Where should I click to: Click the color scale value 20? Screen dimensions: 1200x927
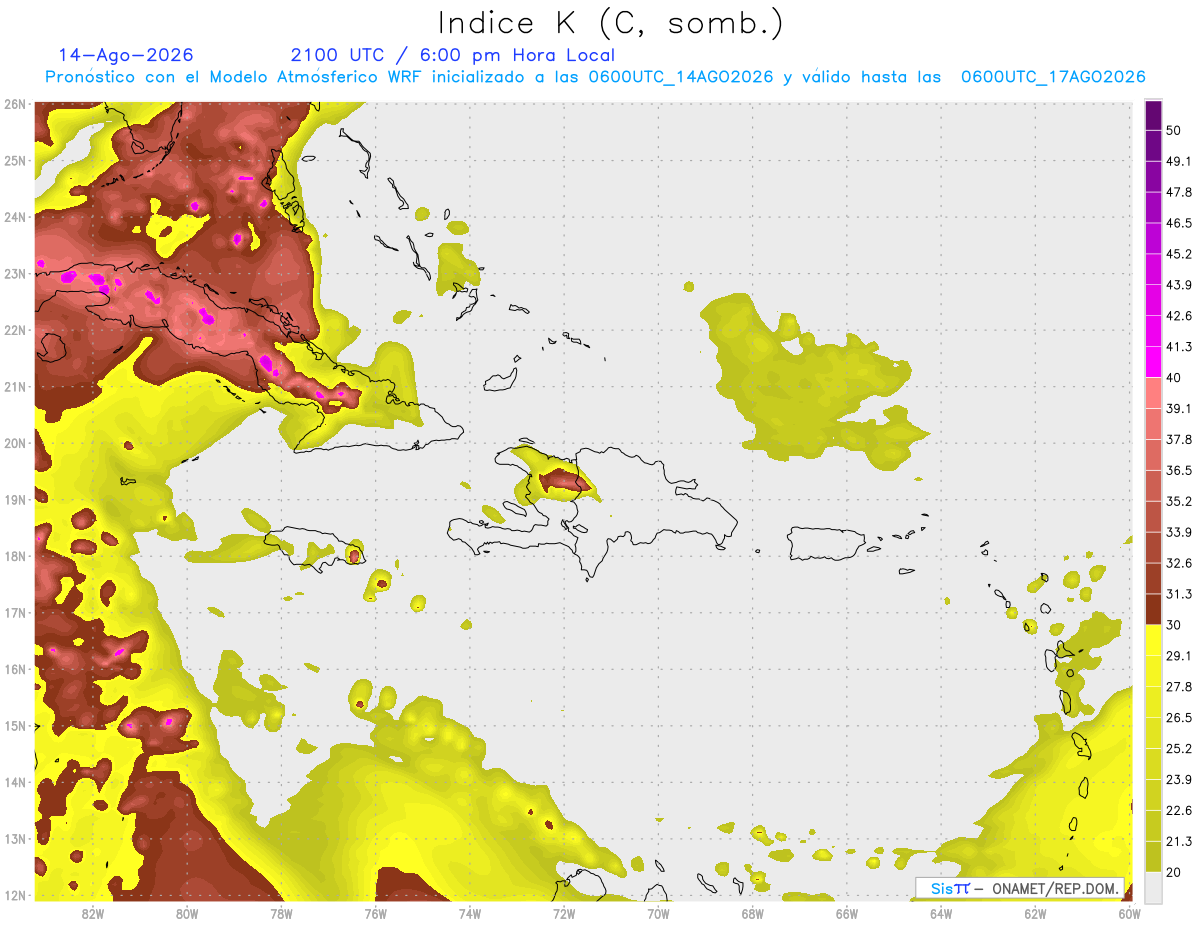(1174, 873)
